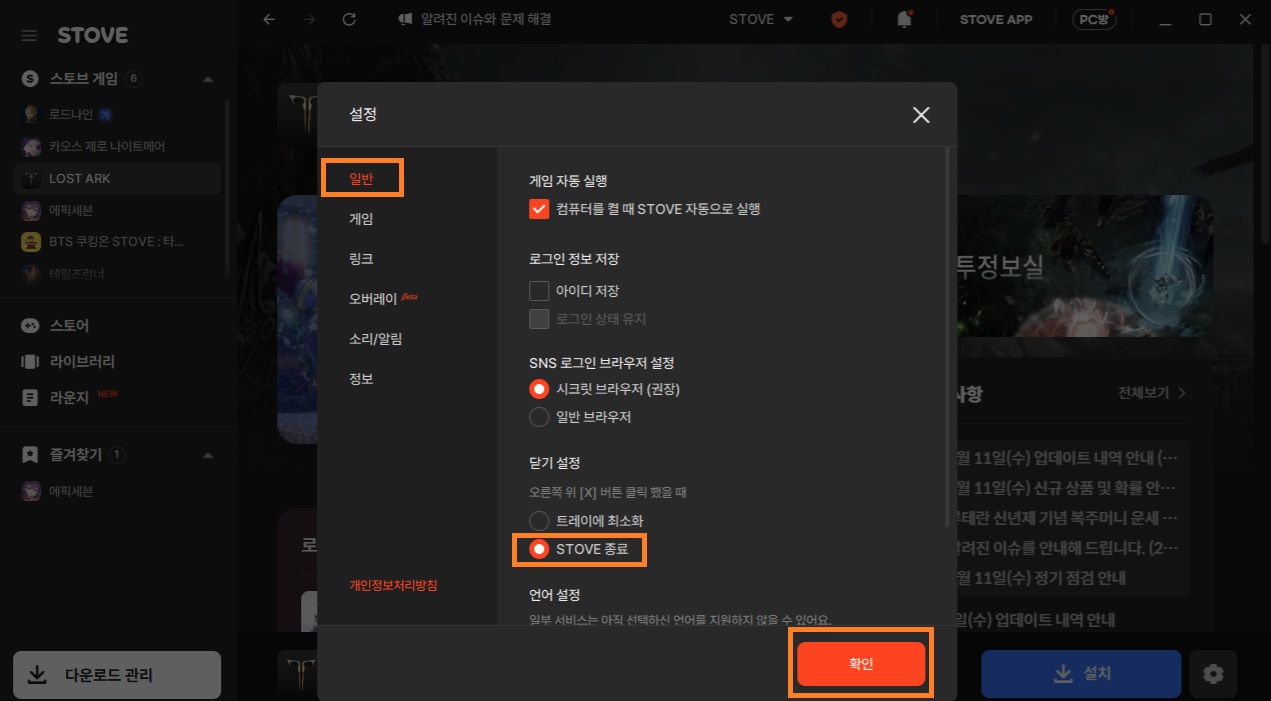Open the gear settings icon beside install button
The height and width of the screenshot is (701, 1271).
[x=1213, y=674]
